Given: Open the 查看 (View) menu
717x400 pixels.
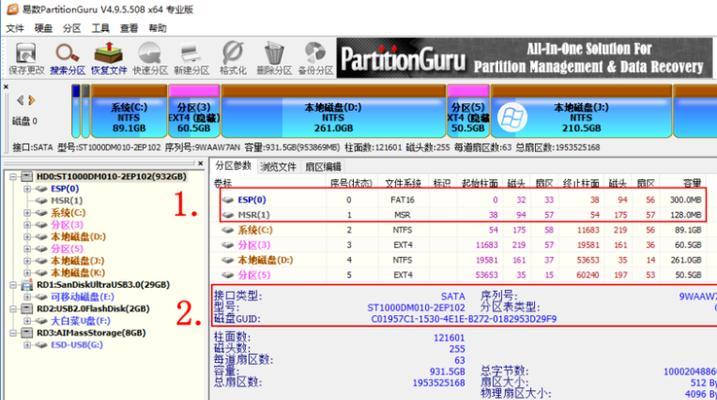Looking at the screenshot, I should click(129, 28).
